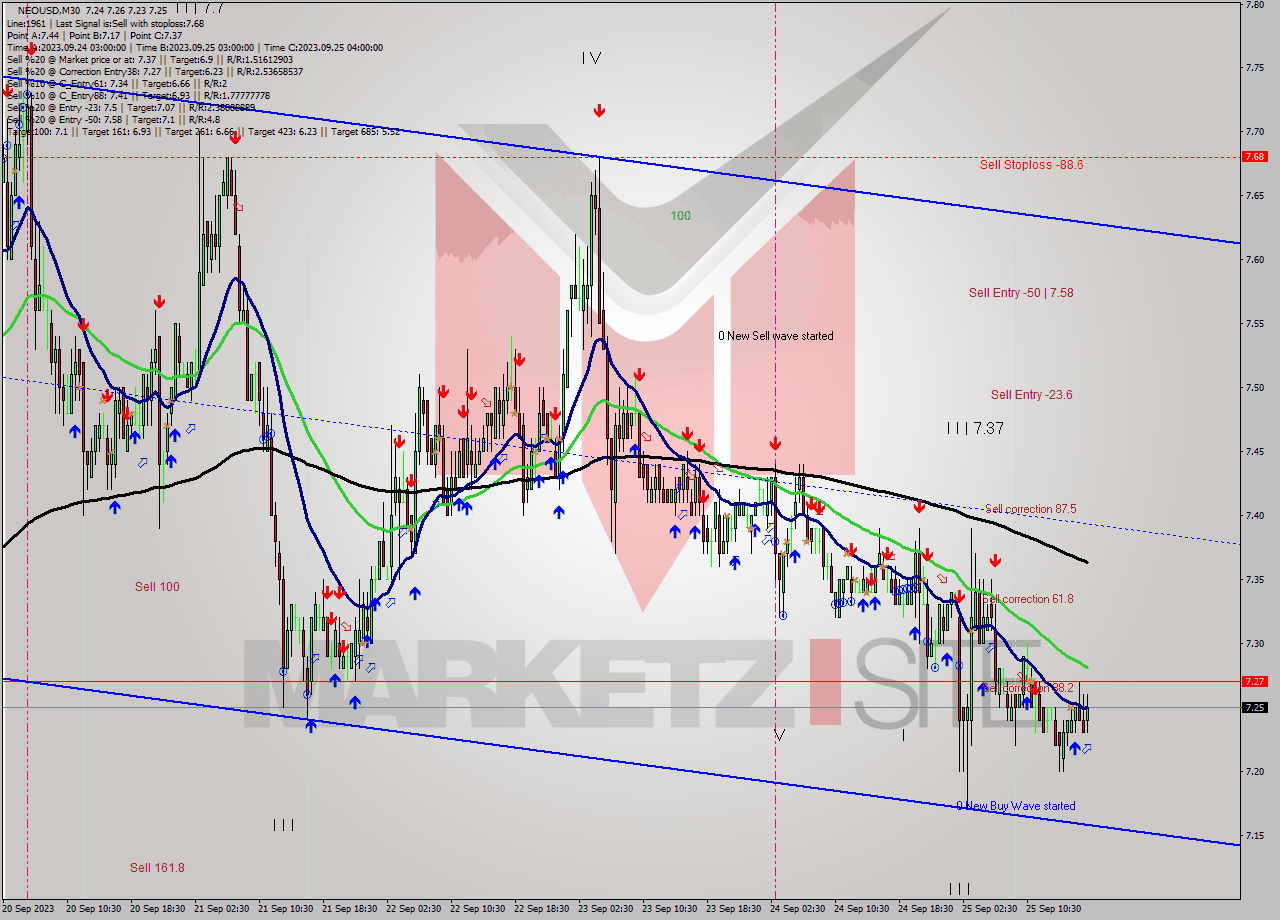Click the 'Sell correction 38.2' label

[1029, 689]
